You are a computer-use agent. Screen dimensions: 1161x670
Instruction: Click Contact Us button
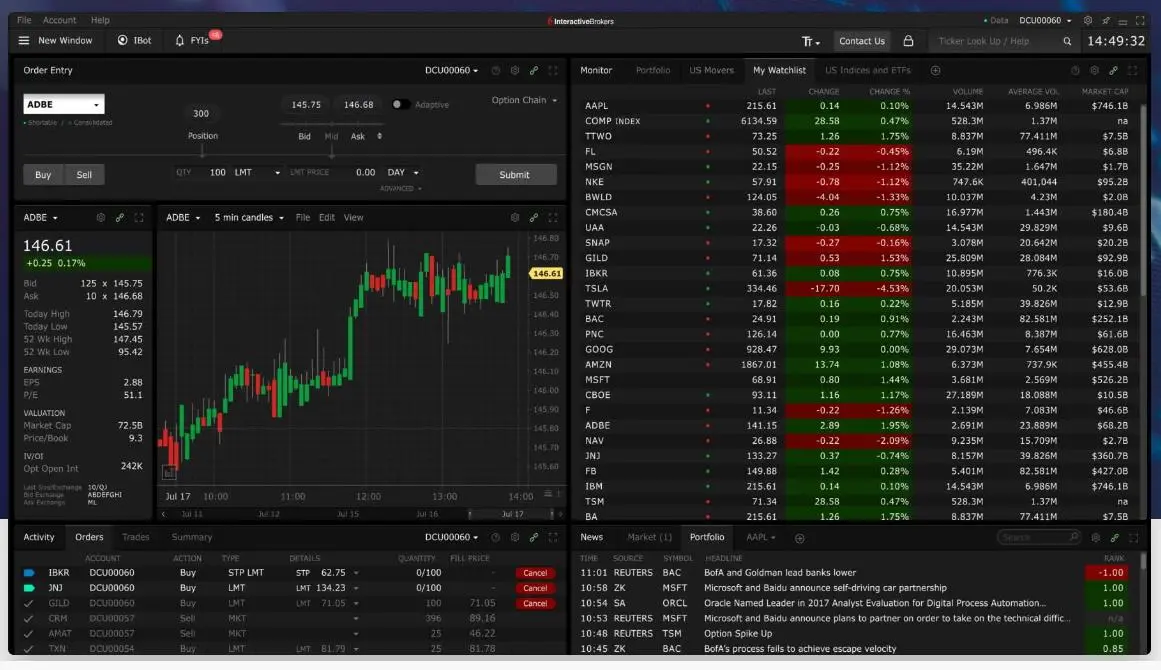click(x=862, y=41)
